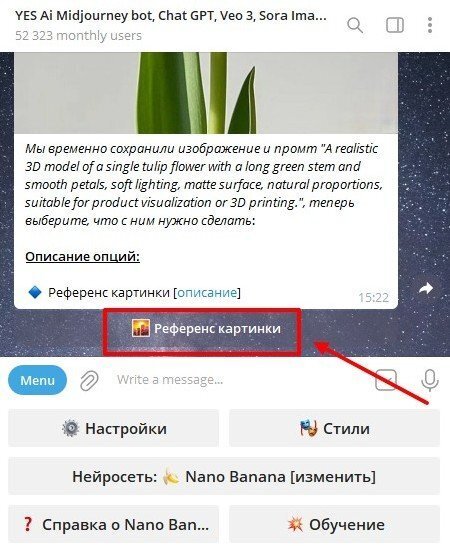This screenshot has width=450, height=546.
Task: Click the blue diamond bullet icon
Action: (35, 292)
